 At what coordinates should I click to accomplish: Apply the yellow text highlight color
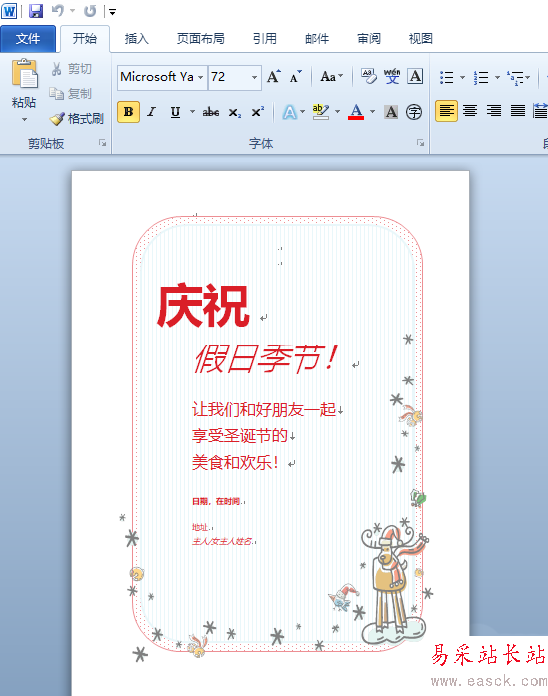tap(320, 112)
